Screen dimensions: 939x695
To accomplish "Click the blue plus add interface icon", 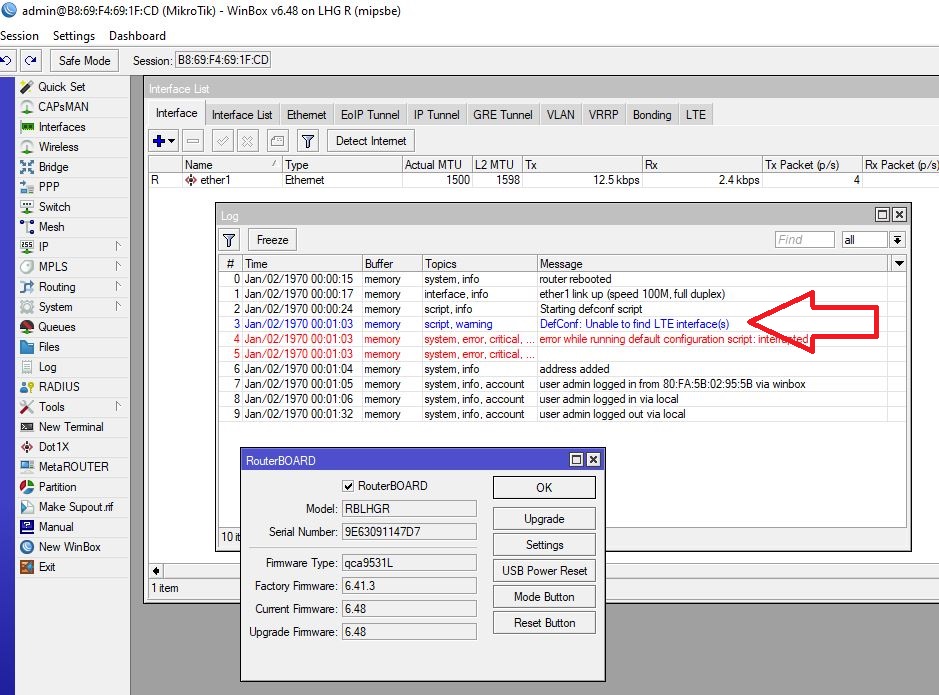I will tap(160, 141).
